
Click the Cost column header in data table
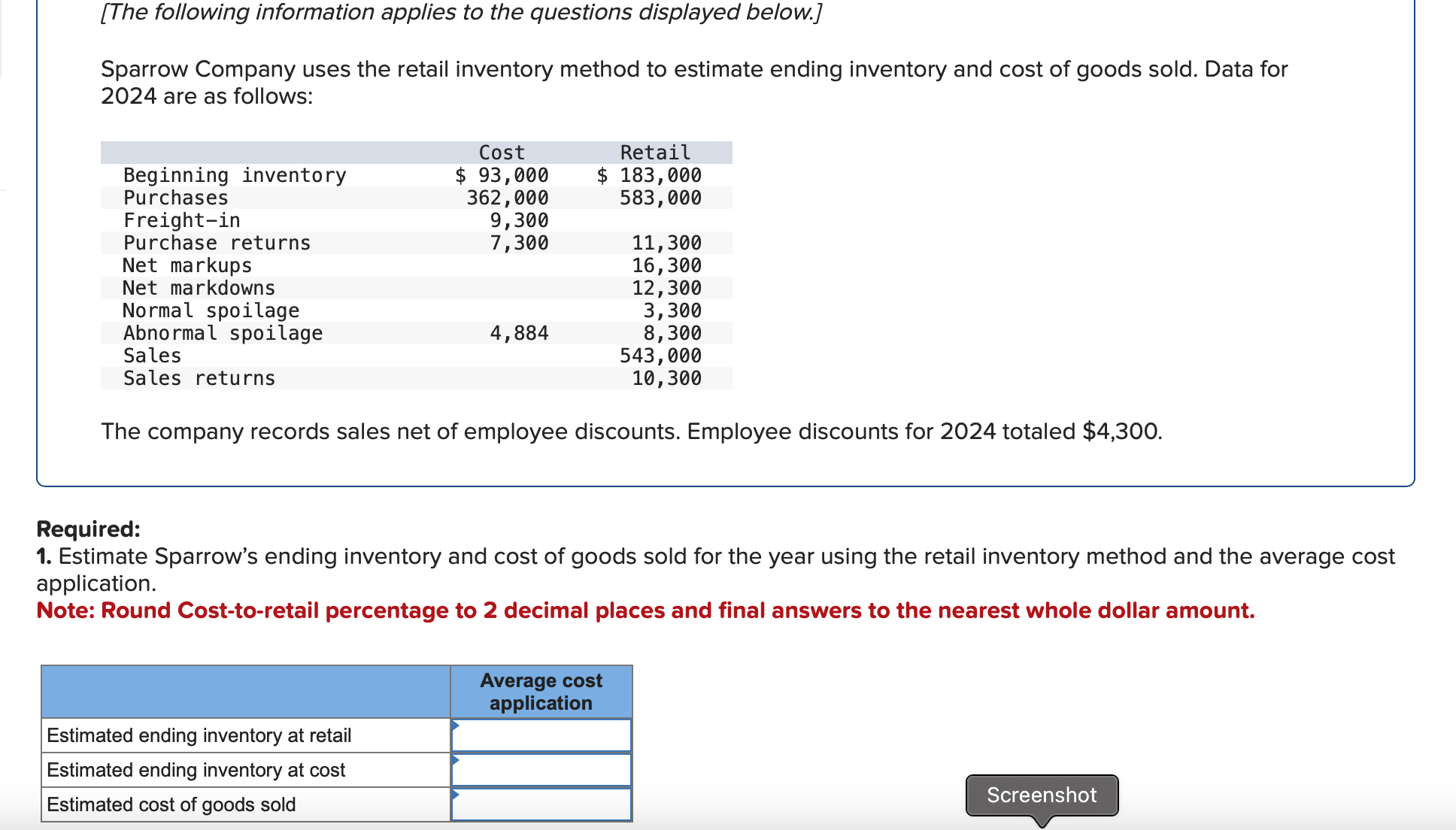tap(502, 153)
